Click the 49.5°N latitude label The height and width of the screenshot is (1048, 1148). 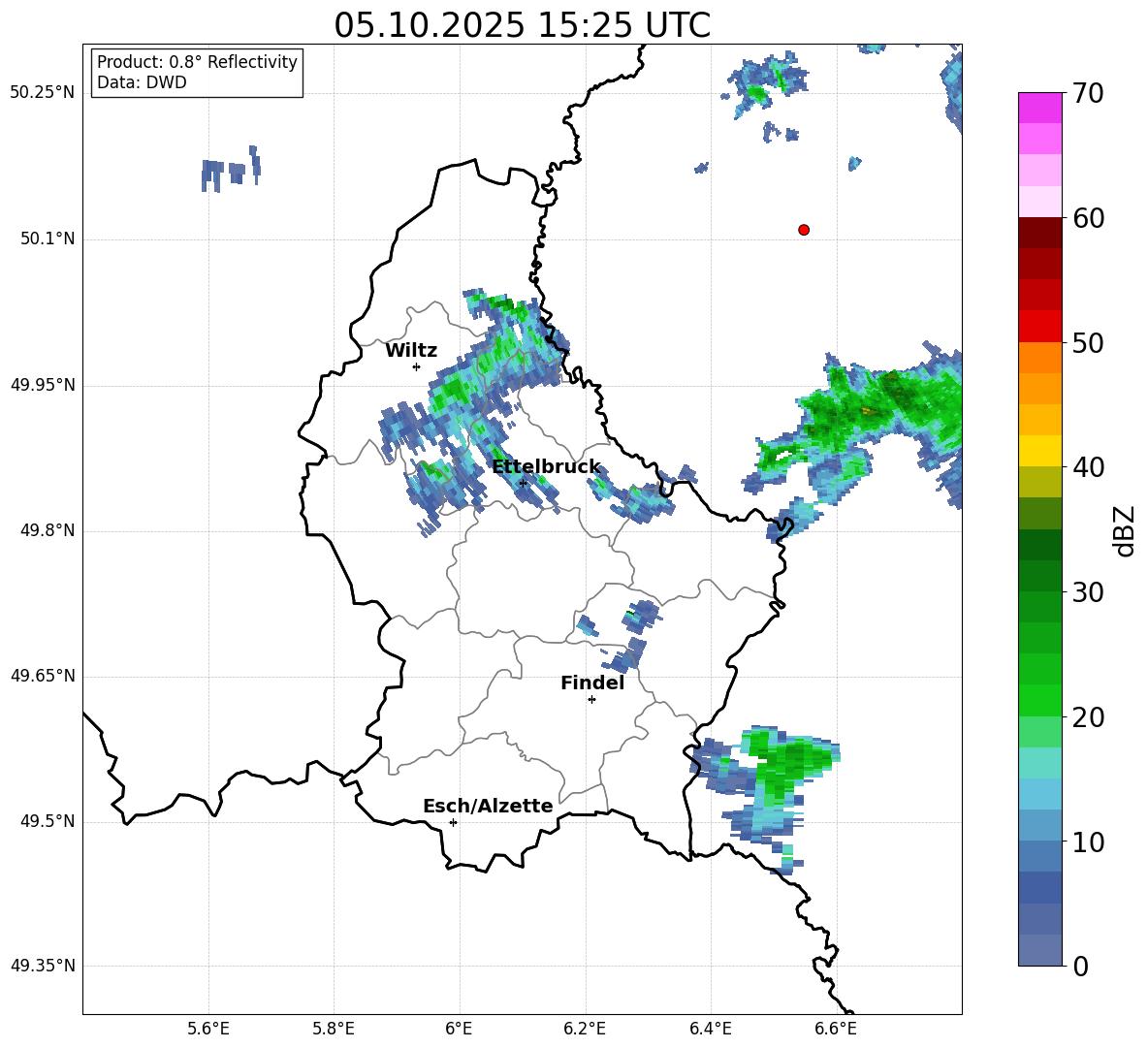tap(48, 821)
